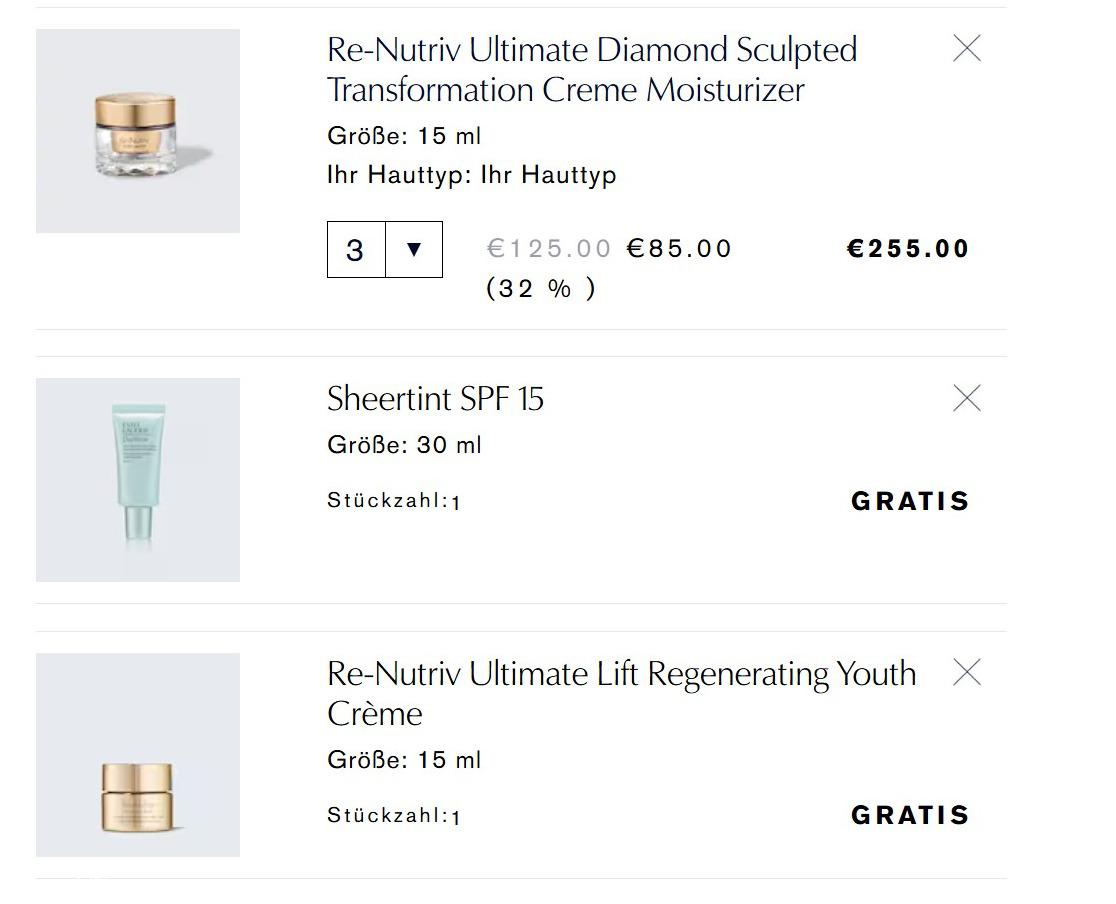
Task: Click the discounted €85.00 unit price
Action: pyautogui.click(x=680, y=248)
